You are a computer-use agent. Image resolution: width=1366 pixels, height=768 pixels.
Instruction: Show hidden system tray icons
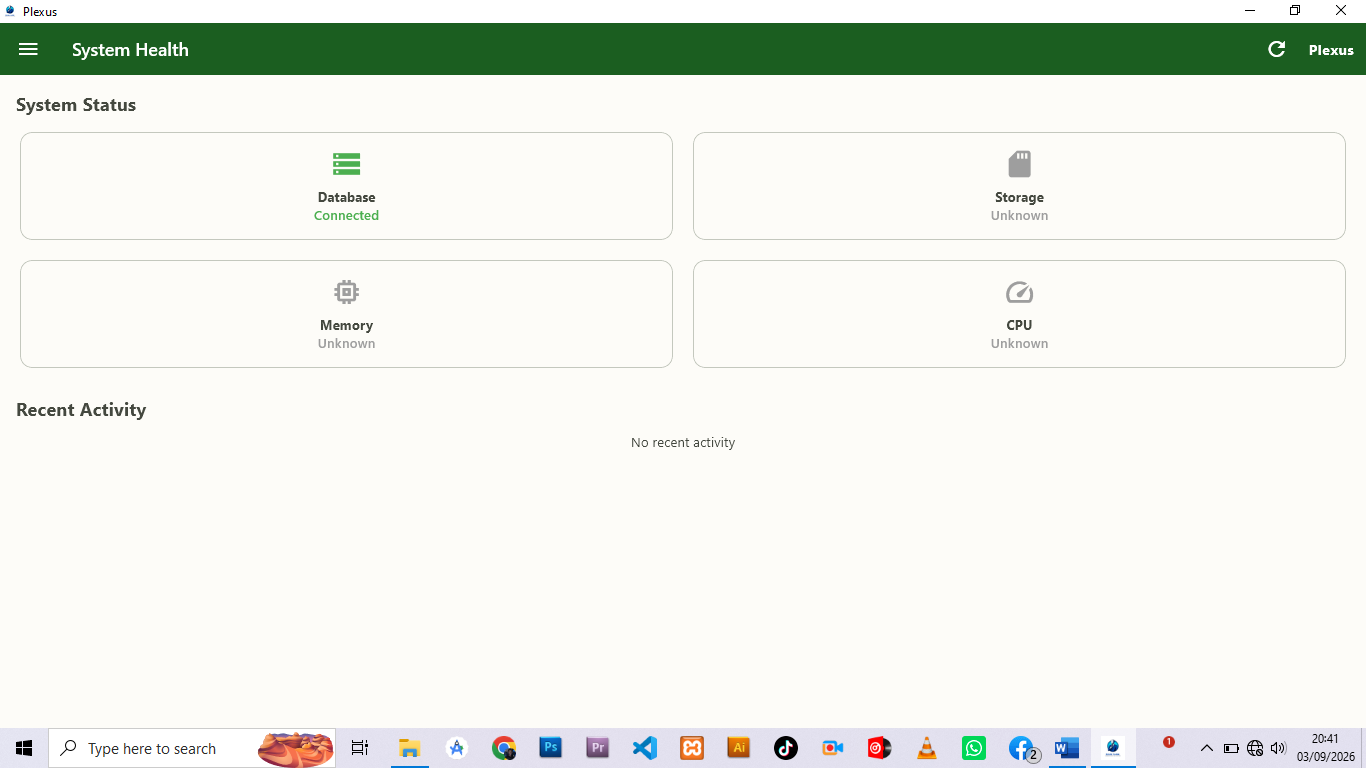pos(1206,748)
